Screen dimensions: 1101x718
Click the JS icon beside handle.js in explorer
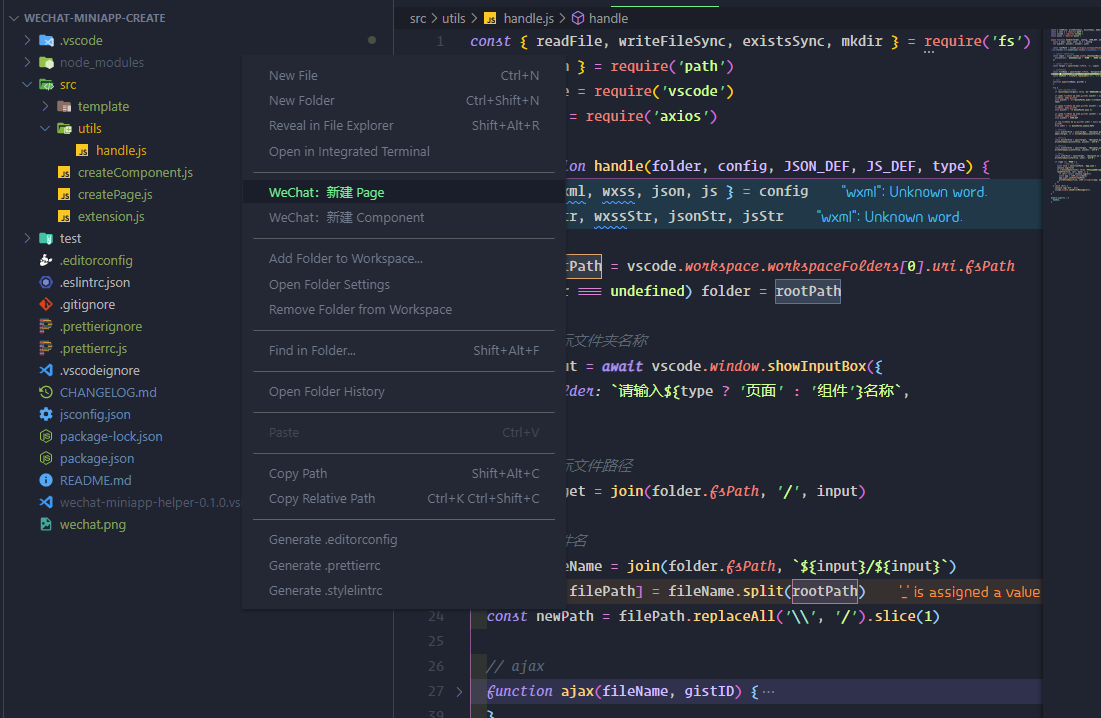pos(82,151)
